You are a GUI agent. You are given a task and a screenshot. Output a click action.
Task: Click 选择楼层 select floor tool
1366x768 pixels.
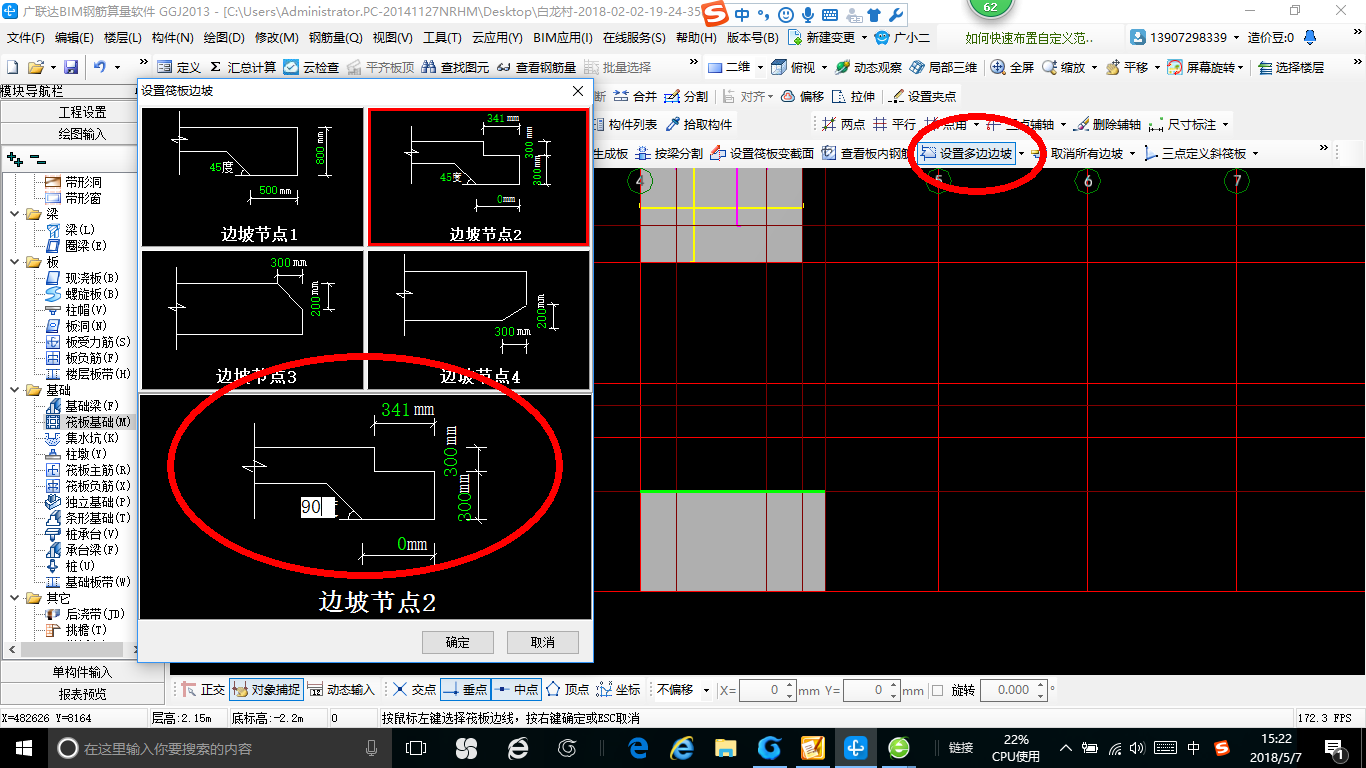tap(1291, 67)
